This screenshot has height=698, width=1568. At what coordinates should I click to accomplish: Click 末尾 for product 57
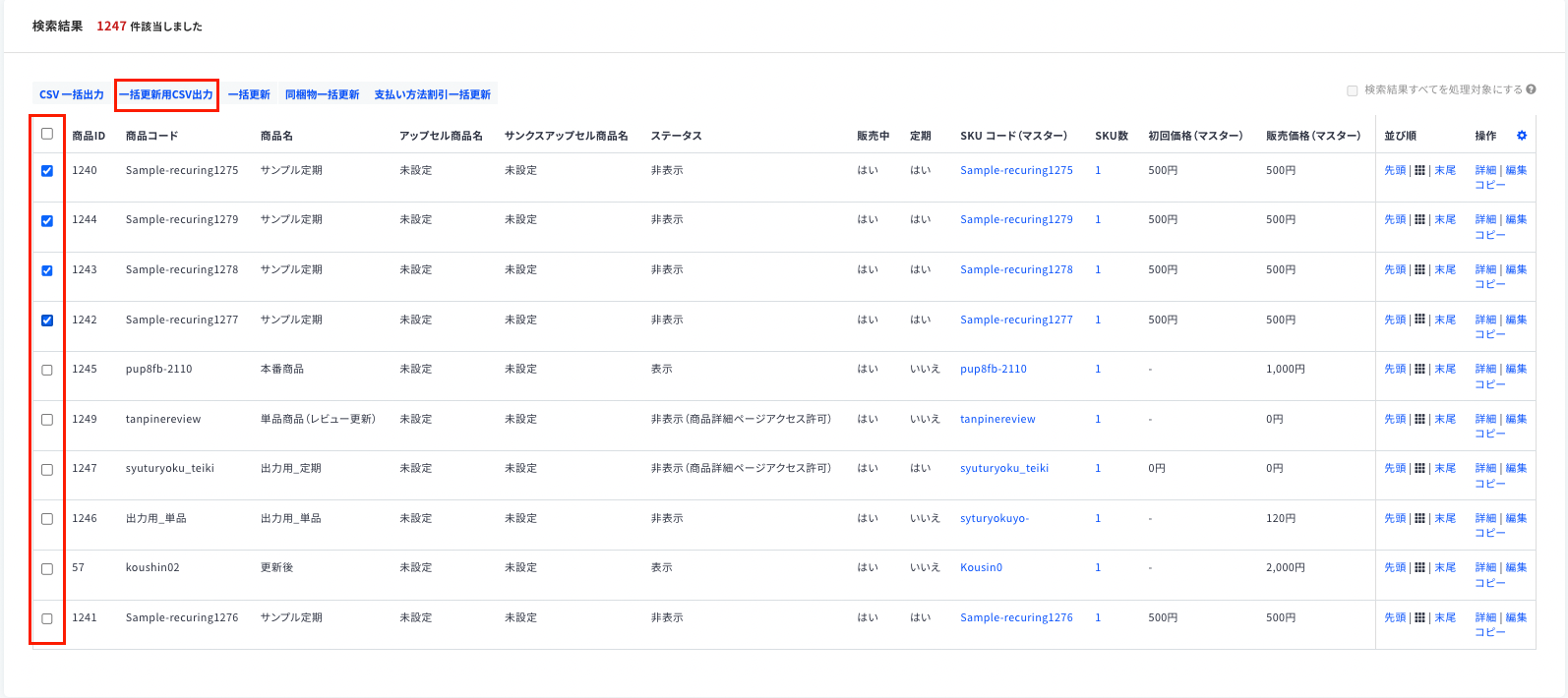[x=1445, y=567]
